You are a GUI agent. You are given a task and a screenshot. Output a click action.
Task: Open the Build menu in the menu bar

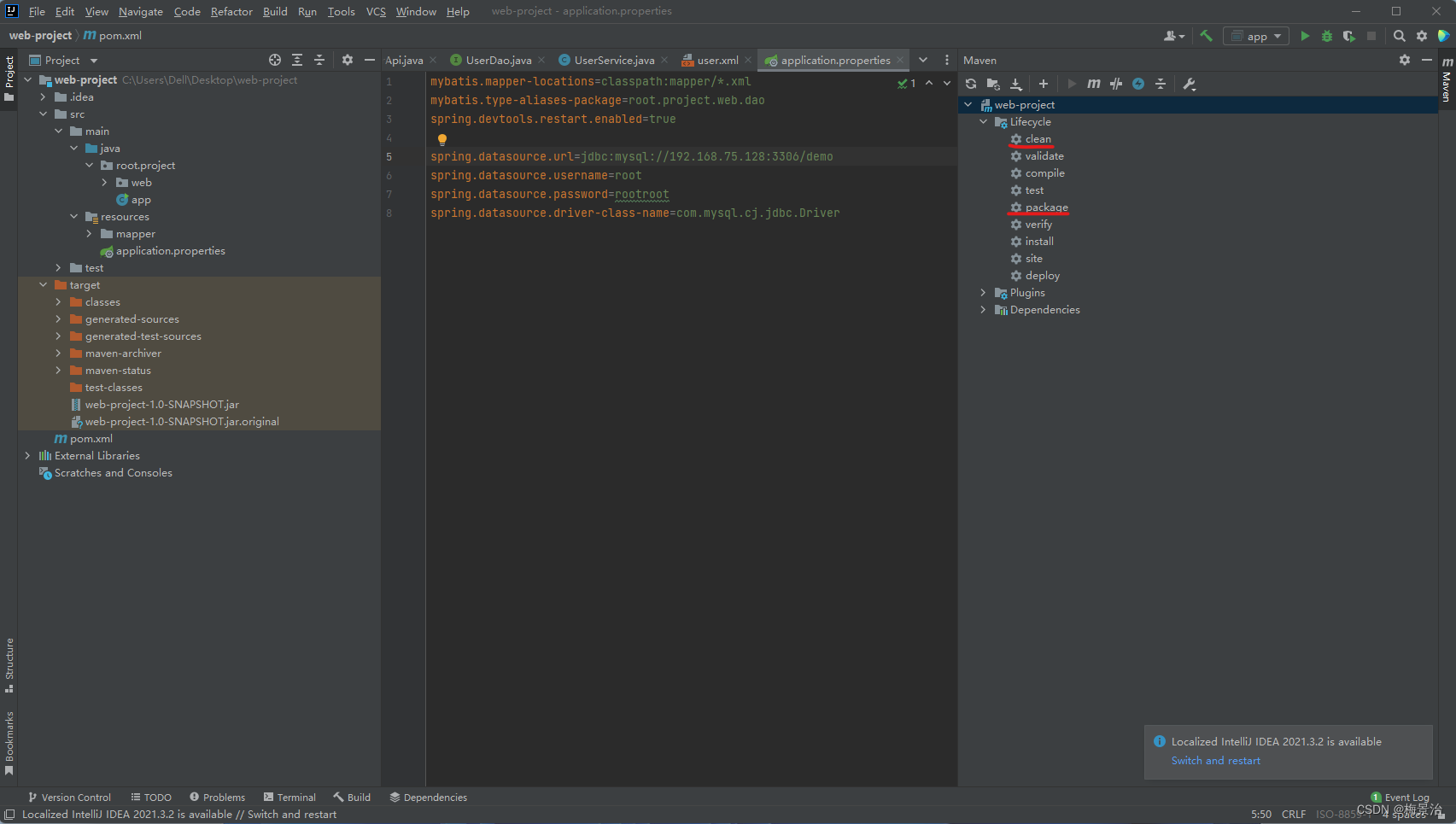pyautogui.click(x=274, y=11)
